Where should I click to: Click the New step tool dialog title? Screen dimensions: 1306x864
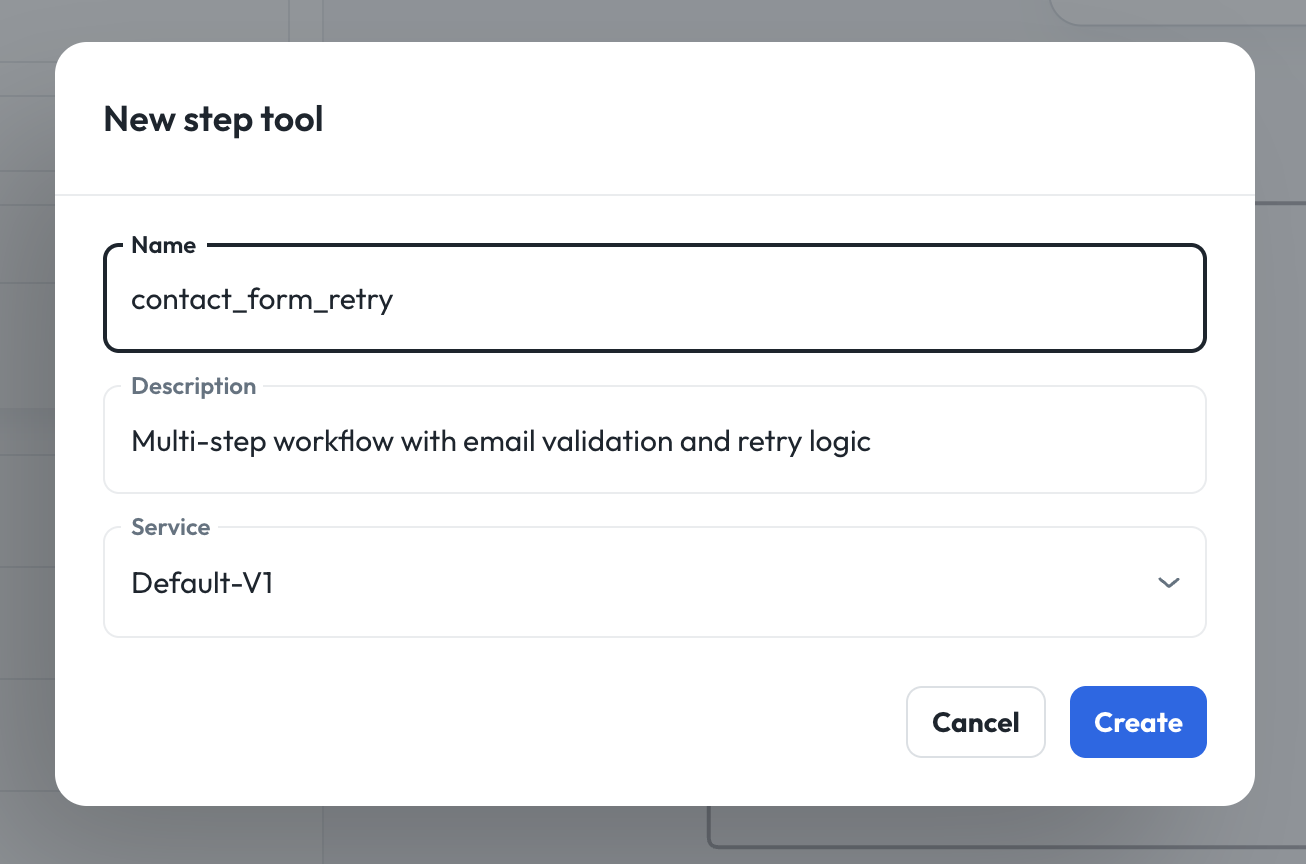click(x=213, y=118)
